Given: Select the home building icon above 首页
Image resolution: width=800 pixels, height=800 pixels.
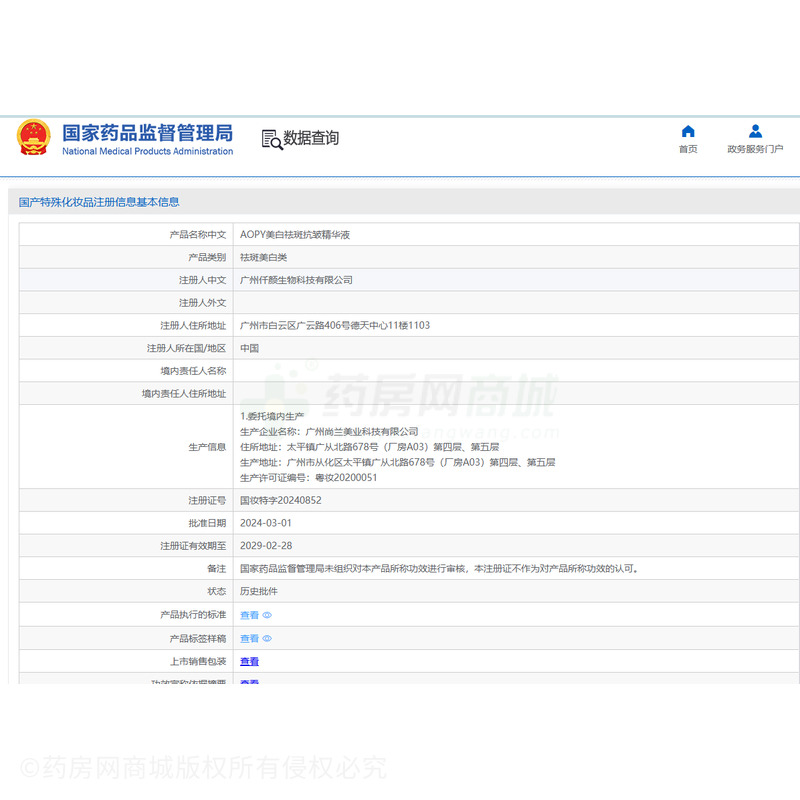Looking at the screenshot, I should point(687,130).
